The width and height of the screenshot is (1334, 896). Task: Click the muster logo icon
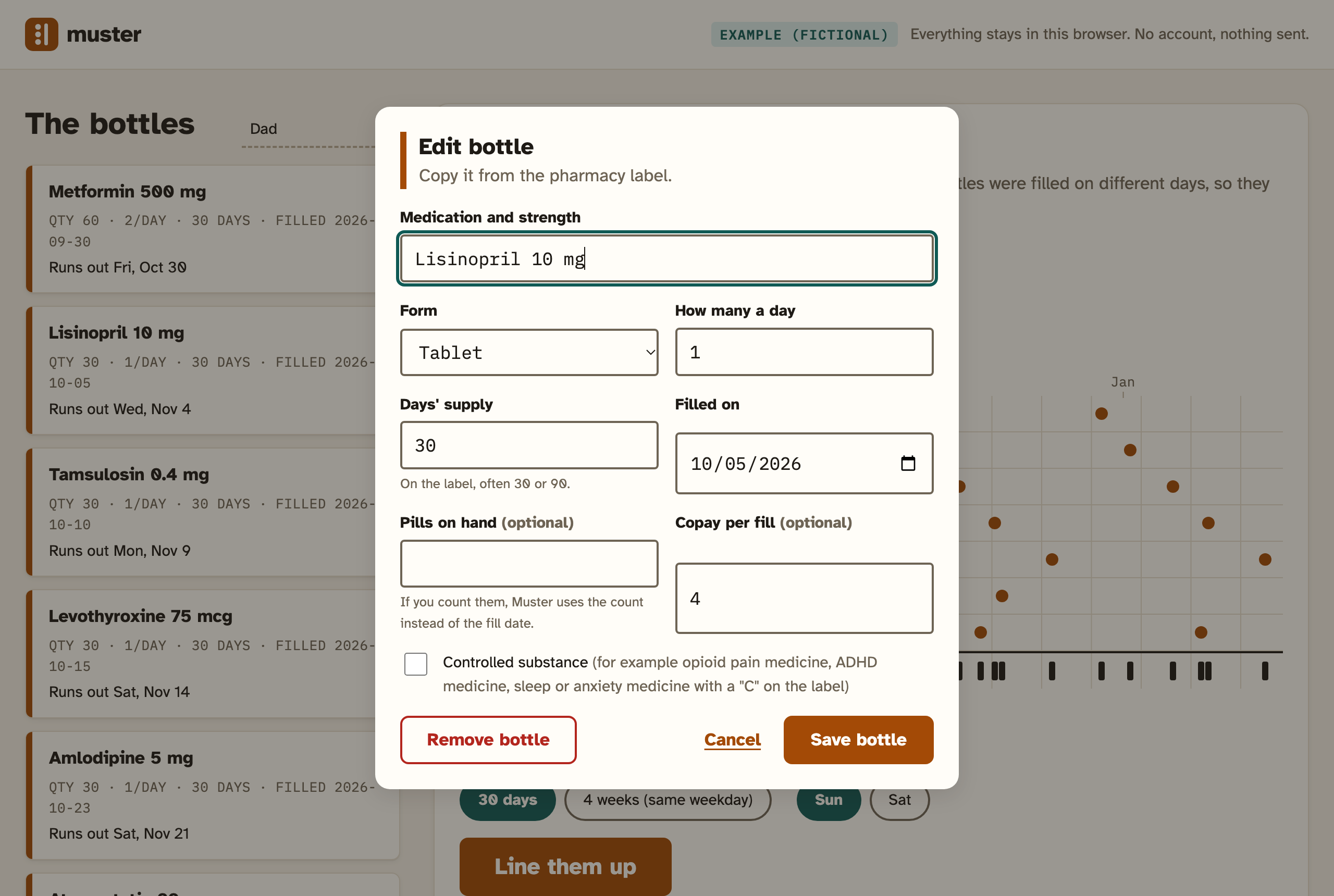coord(41,34)
